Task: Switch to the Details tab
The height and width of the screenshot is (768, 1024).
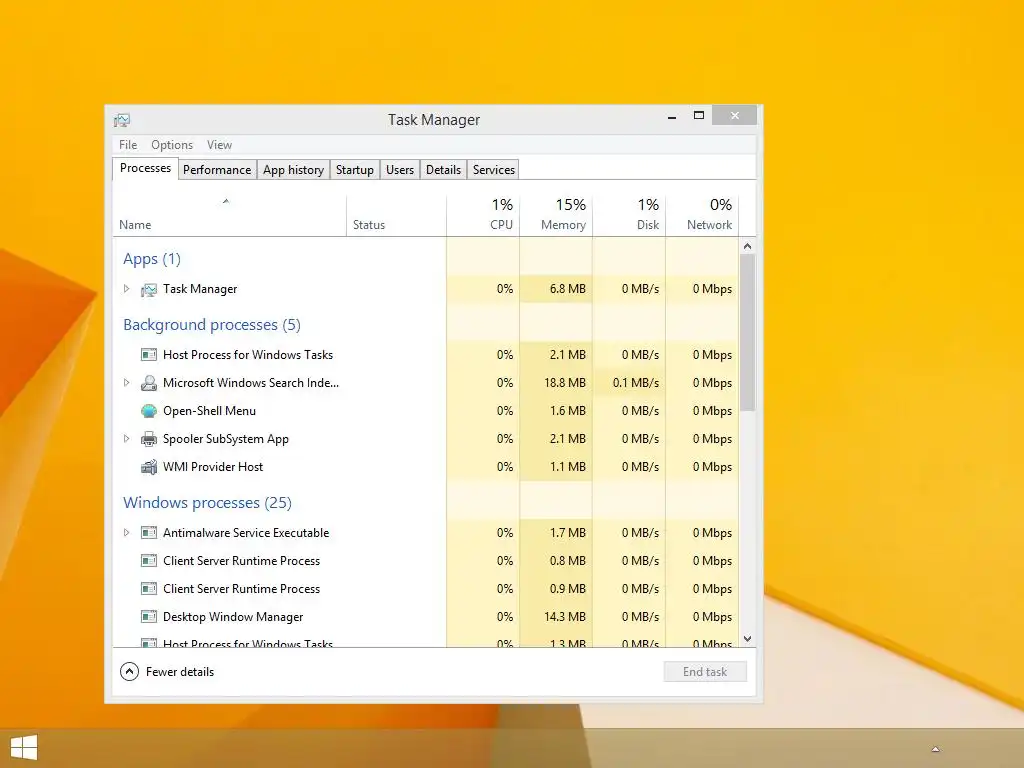Action: [443, 170]
